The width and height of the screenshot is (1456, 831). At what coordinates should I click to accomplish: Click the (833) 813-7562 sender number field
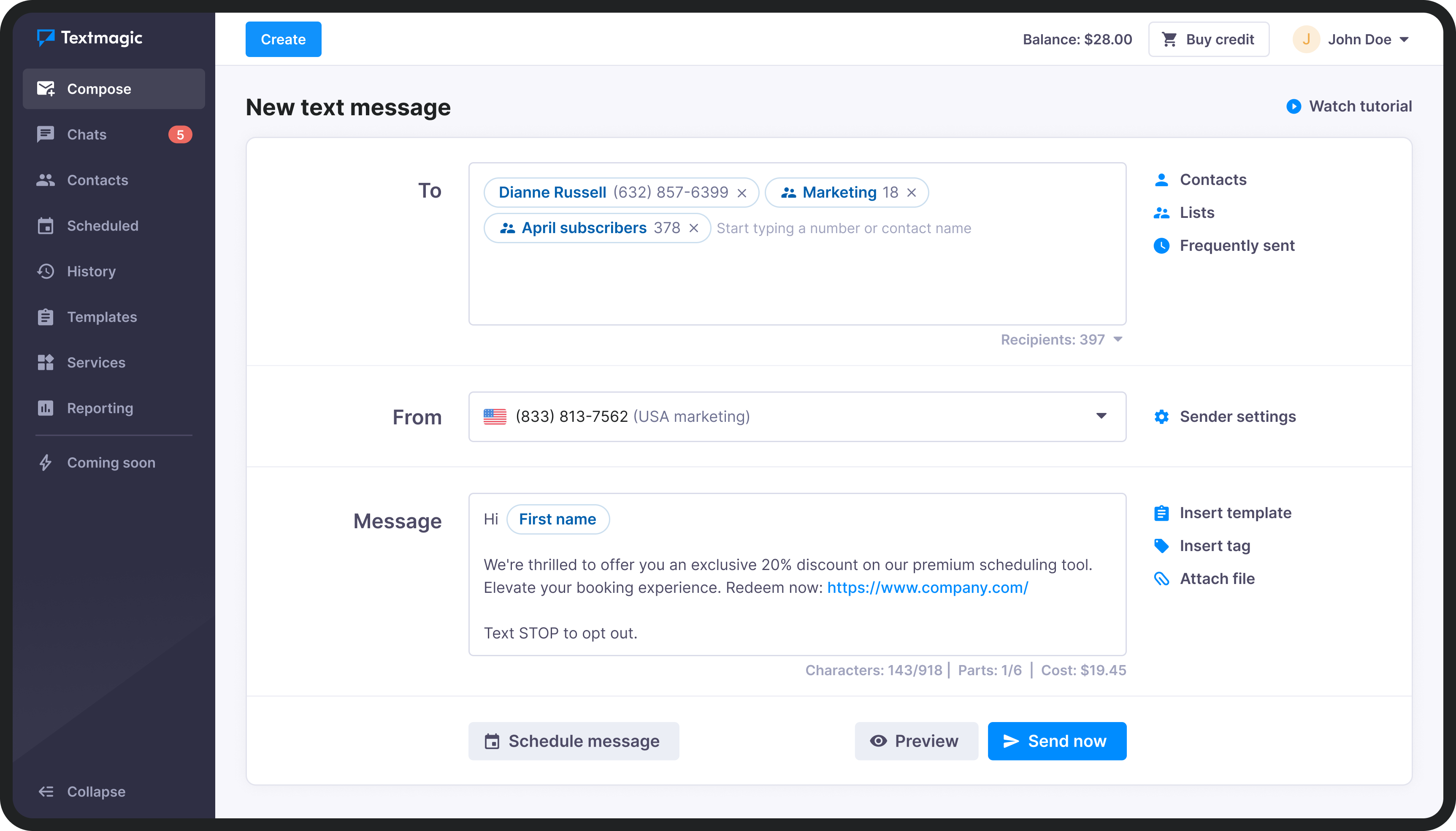797,417
